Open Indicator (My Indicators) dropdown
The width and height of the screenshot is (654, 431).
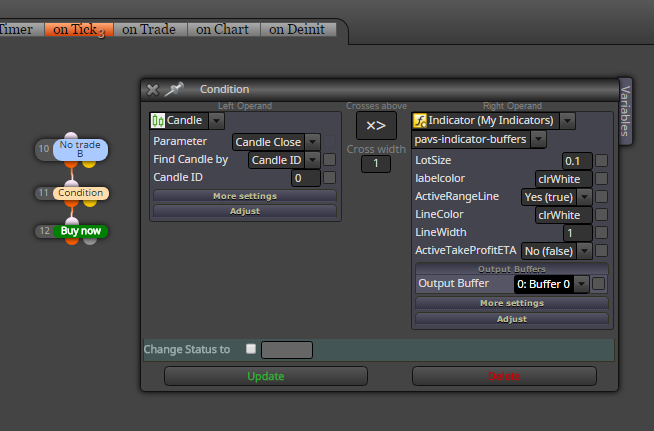click(567, 121)
